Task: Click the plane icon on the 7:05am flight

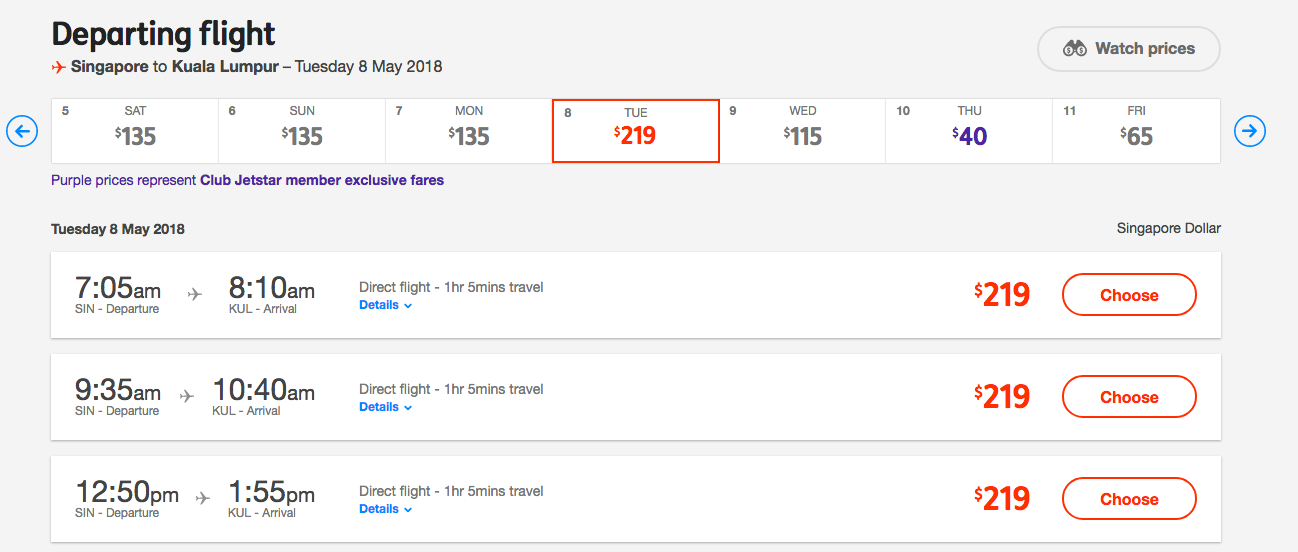Action: [x=195, y=294]
